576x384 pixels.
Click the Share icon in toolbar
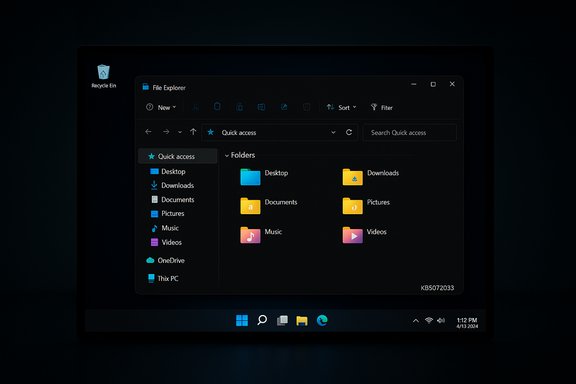[x=284, y=107]
